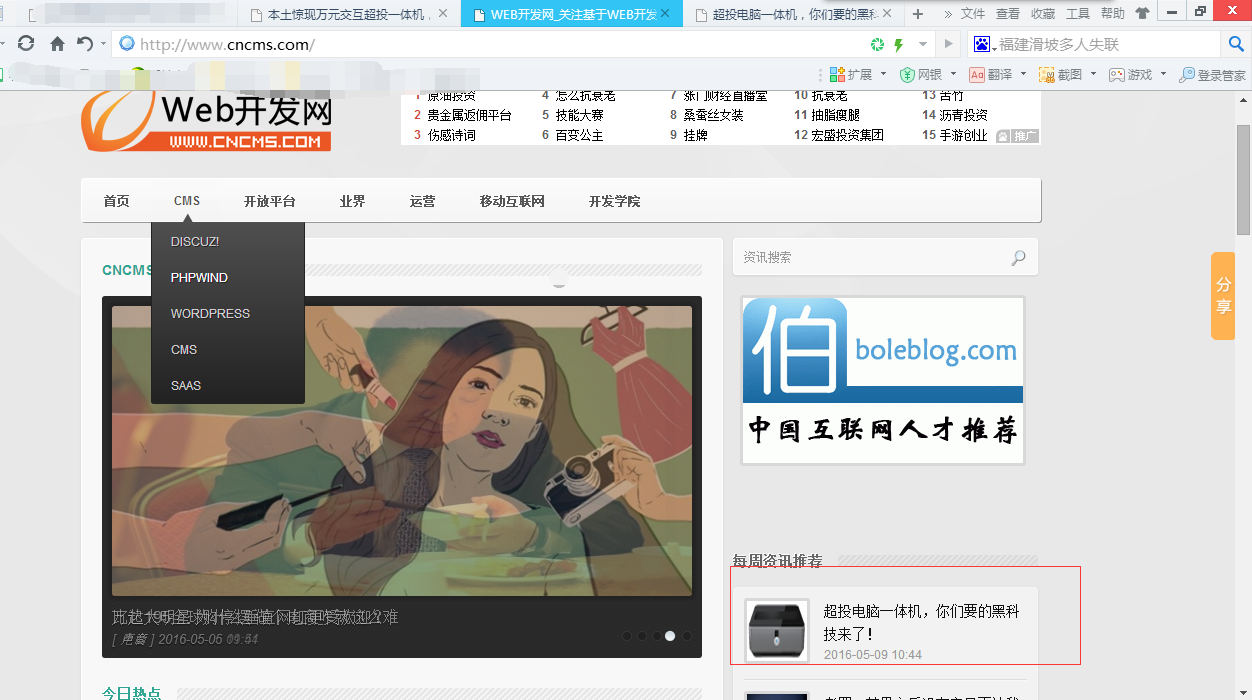
Task: Click the green spinning compatibility icon in address bar
Action: tap(878, 45)
